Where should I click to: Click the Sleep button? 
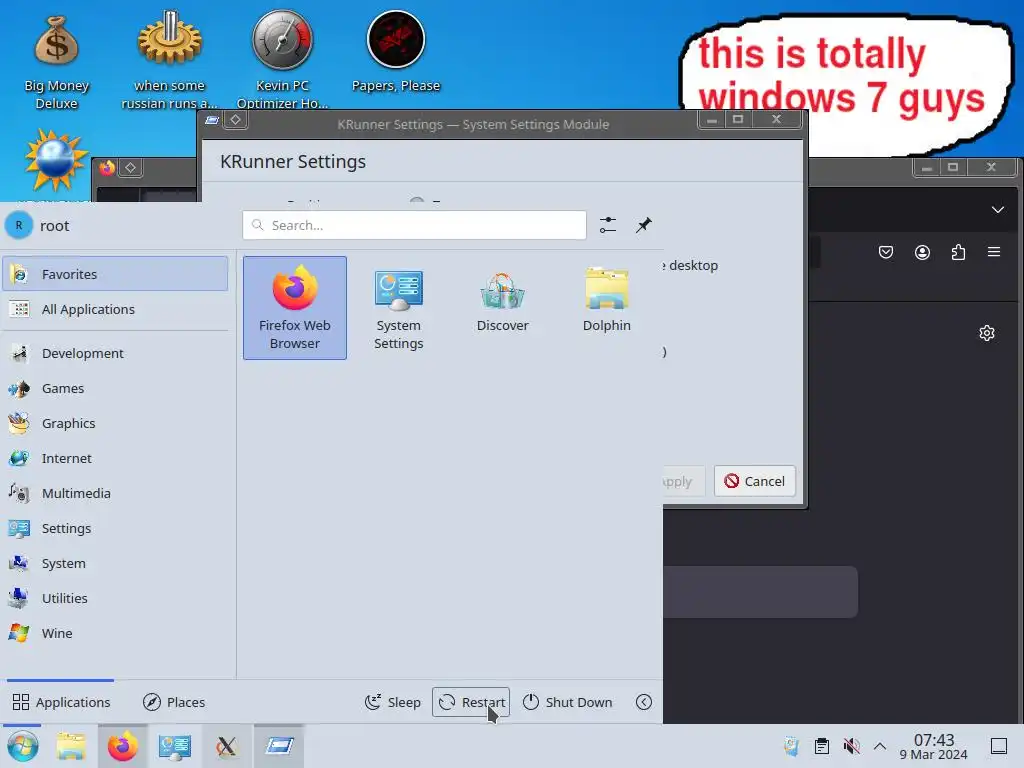click(392, 702)
